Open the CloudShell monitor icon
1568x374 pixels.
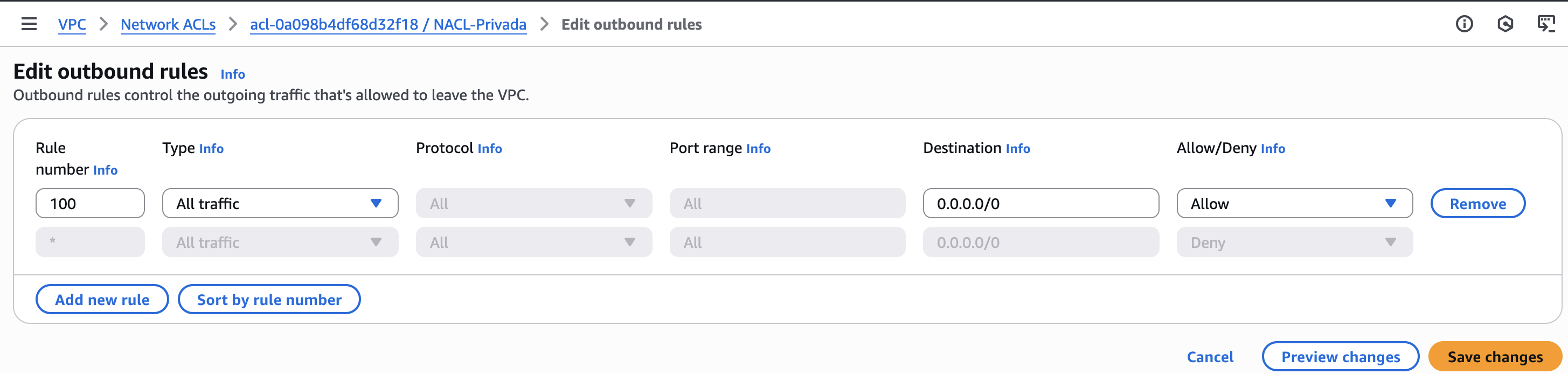coord(1545,24)
